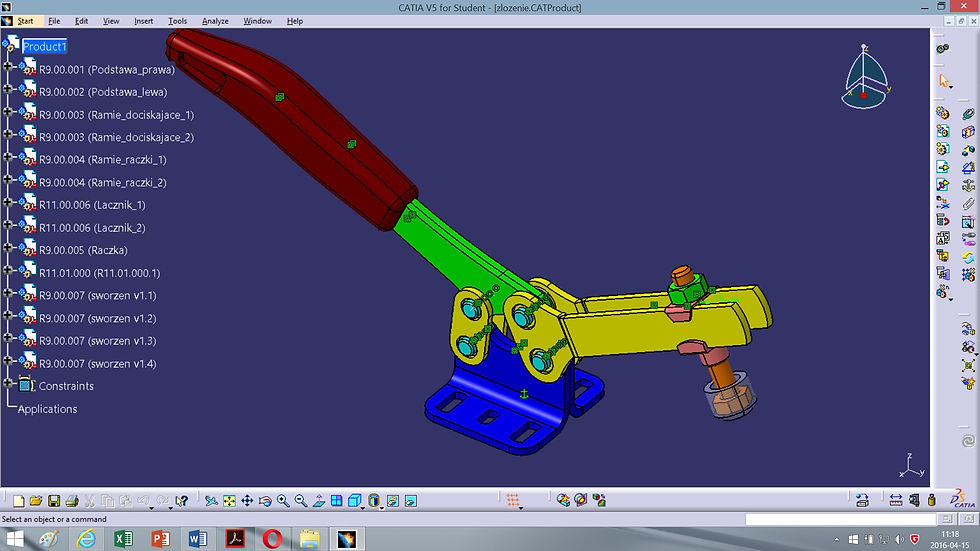The height and width of the screenshot is (551, 980).
Task: Click the Create Multi-View icon
Action: (336, 500)
